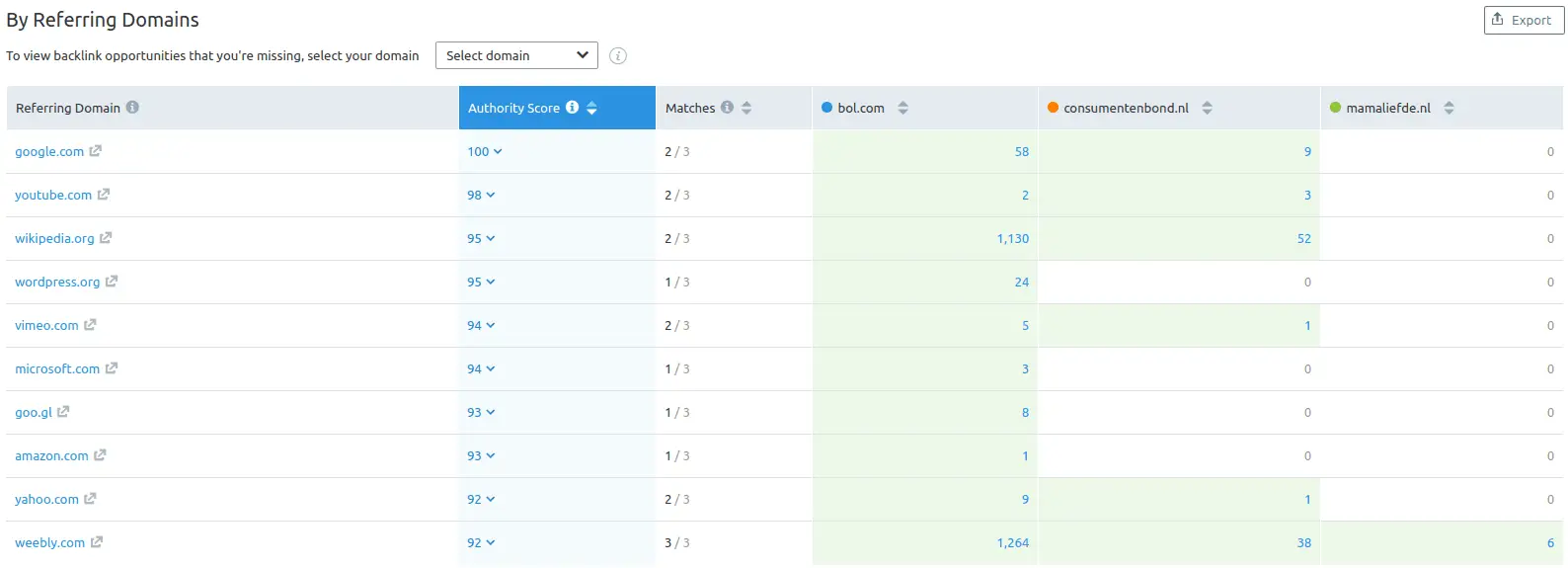This screenshot has width=1568, height=568.
Task: Open external link icon next to goo.gl
Action: 63,412
